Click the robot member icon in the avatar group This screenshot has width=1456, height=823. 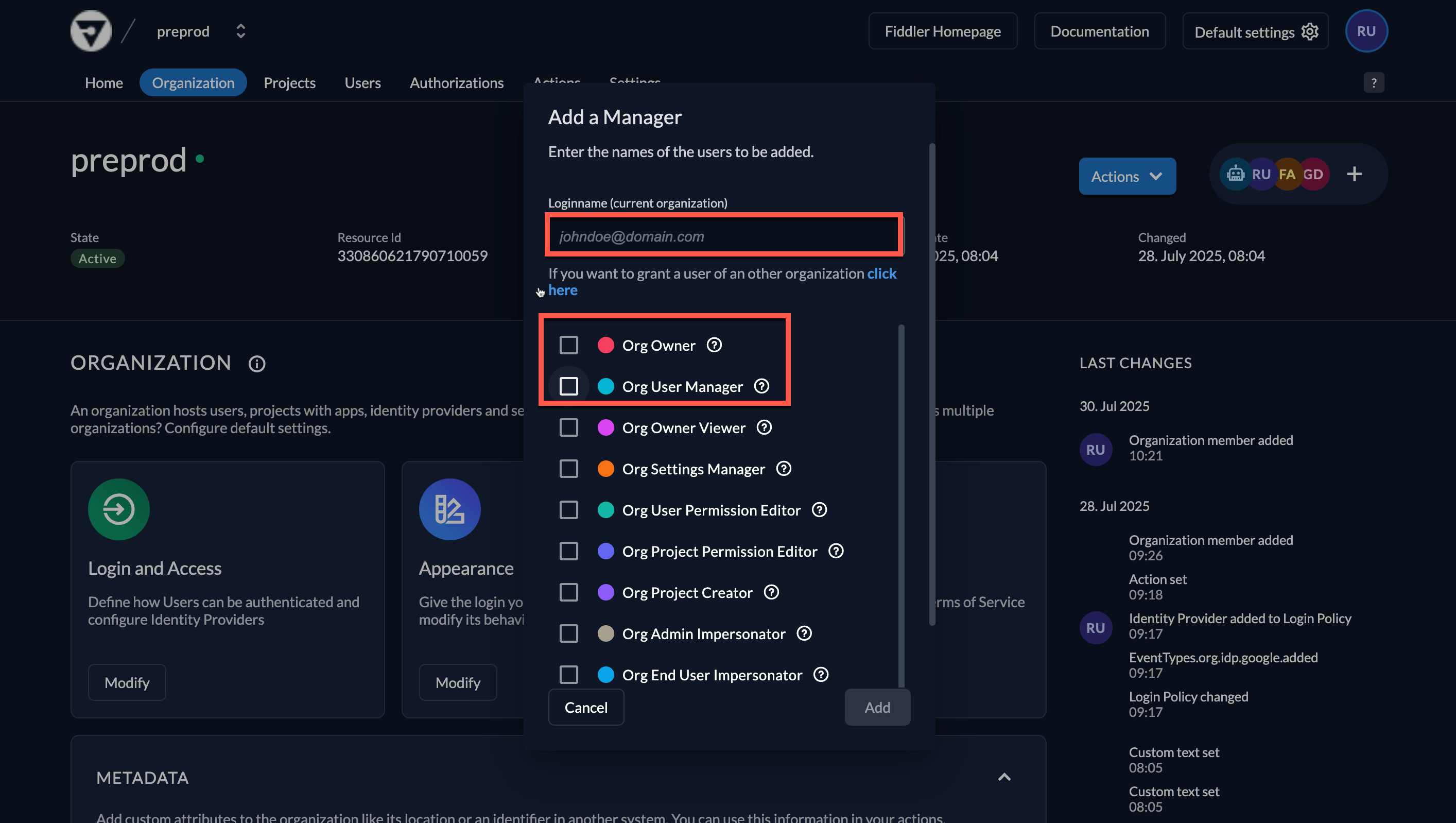point(1236,174)
